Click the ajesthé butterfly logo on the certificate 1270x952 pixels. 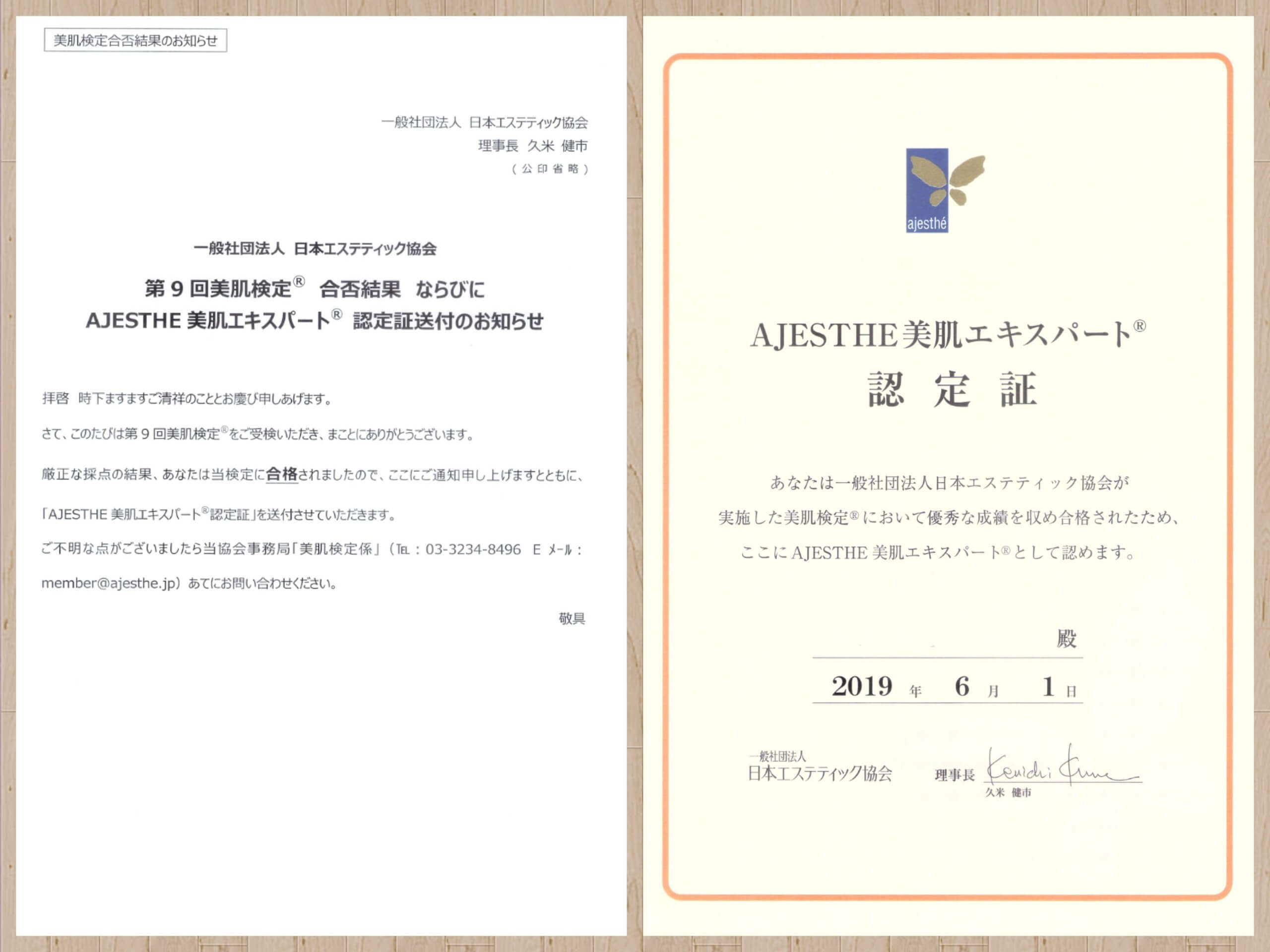pyautogui.click(x=945, y=190)
